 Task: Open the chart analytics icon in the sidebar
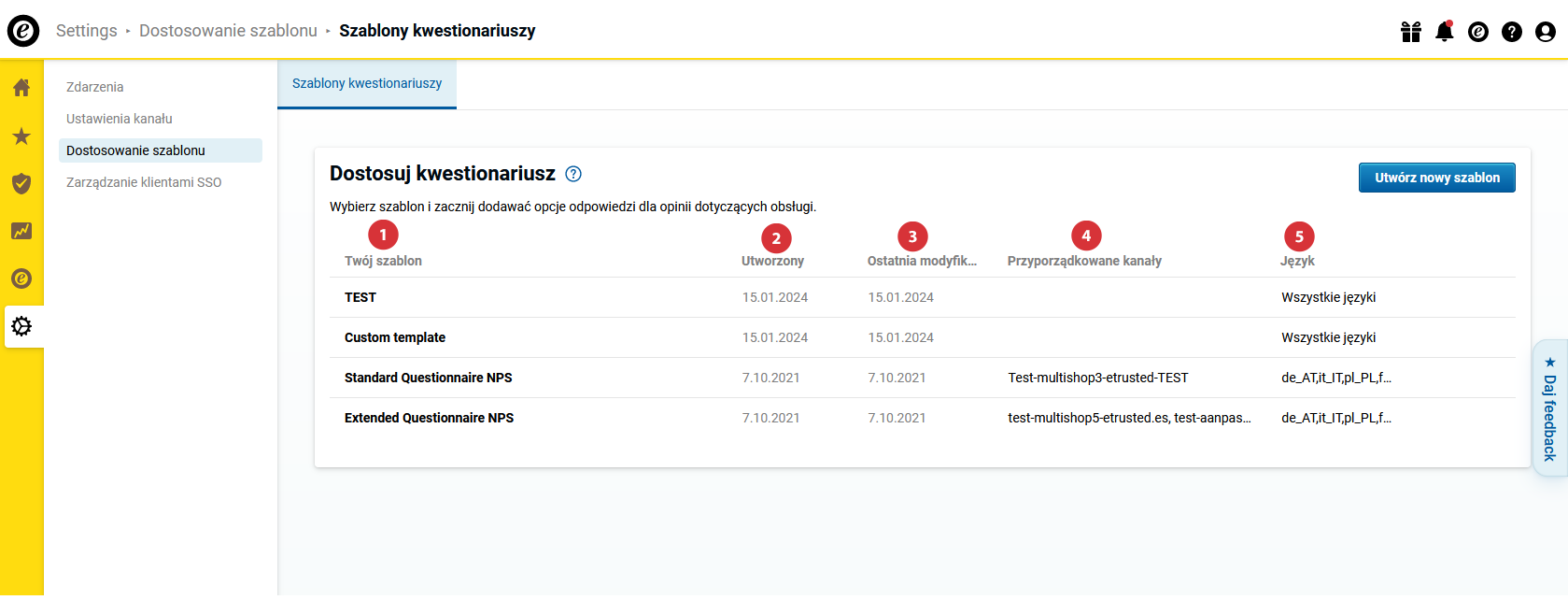point(21,231)
